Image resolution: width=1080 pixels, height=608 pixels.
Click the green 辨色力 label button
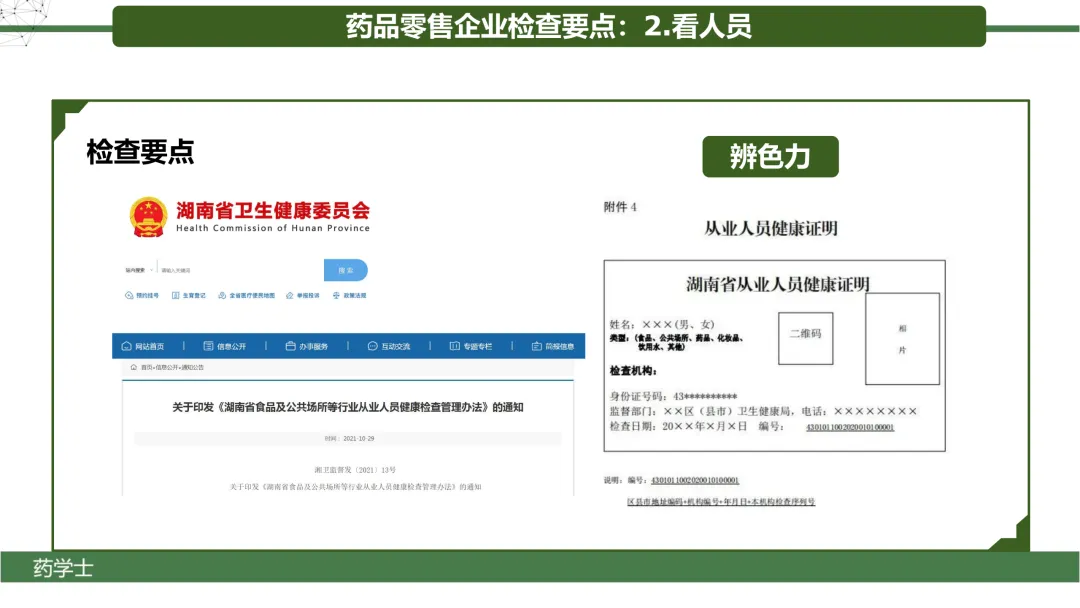[x=770, y=157]
